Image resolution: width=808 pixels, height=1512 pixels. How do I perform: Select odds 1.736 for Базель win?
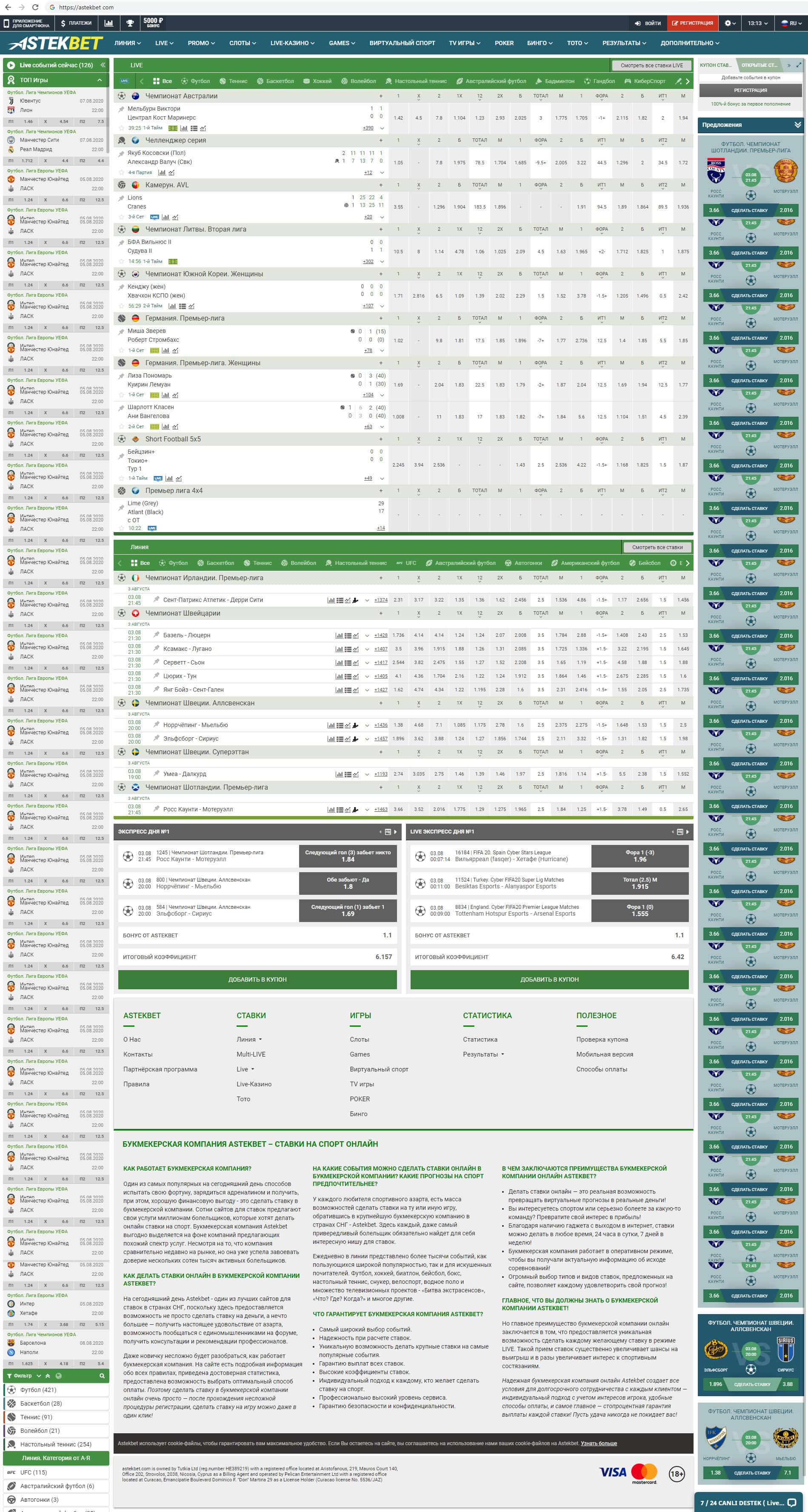[x=398, y=635]
